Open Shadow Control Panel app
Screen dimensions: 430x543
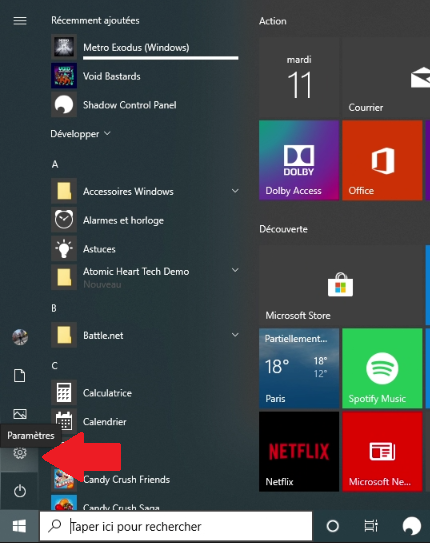coord(145,105)
